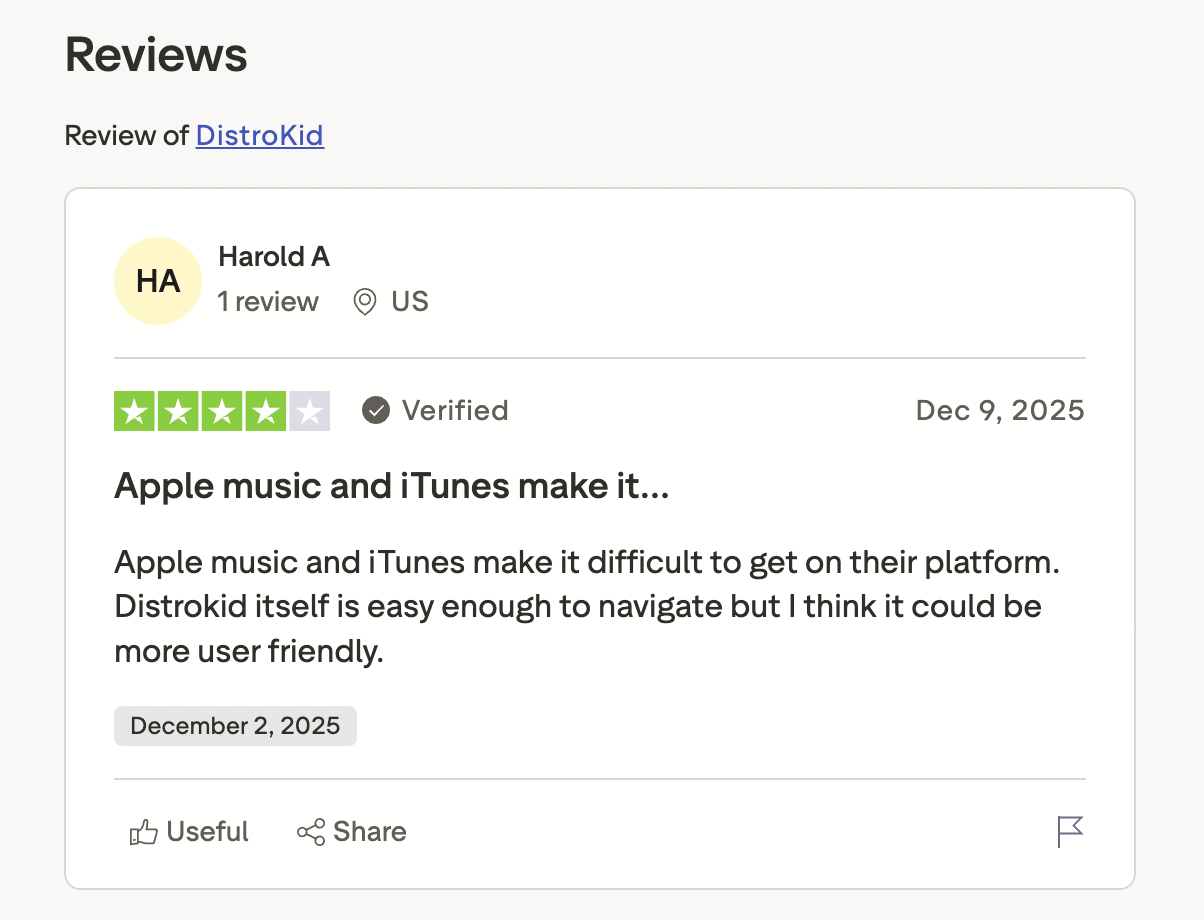Click the Dec 9, 2025 review date
The width and height of the screenshot is (1204, 920).
click(1000, 411)
